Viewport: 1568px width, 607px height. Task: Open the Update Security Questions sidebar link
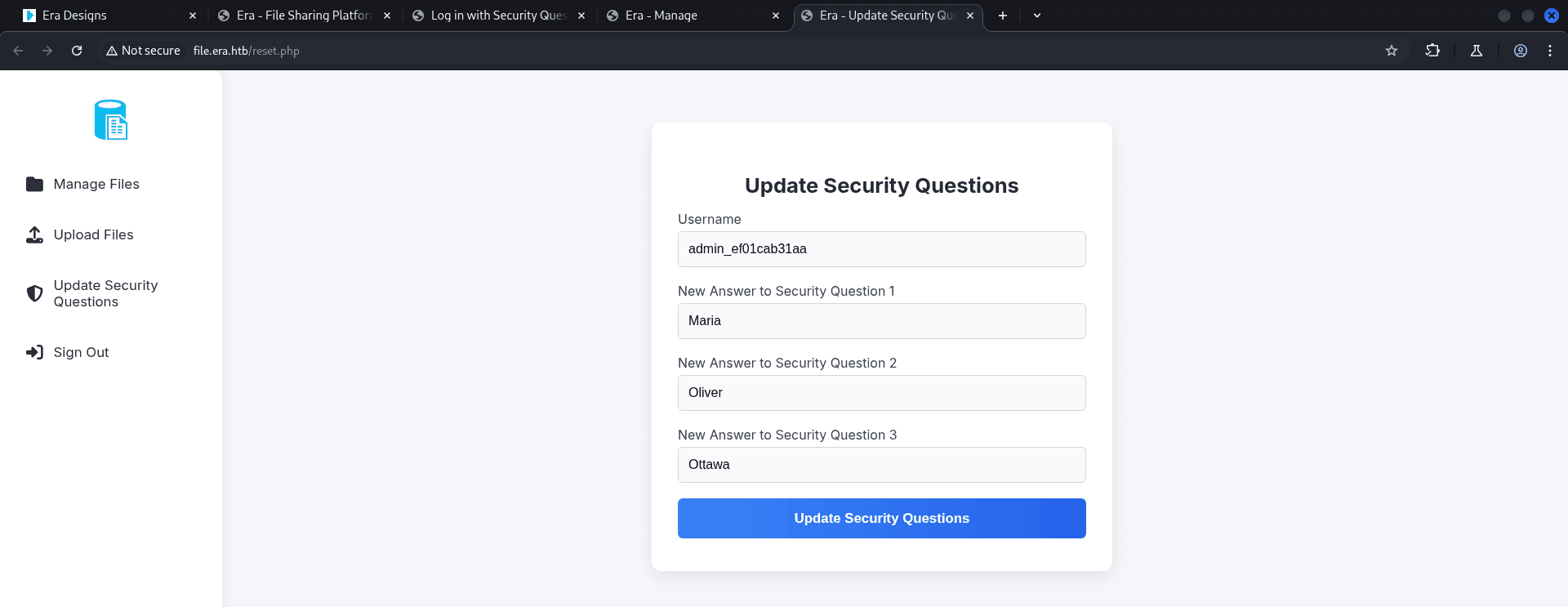click(x=106, y=293)
